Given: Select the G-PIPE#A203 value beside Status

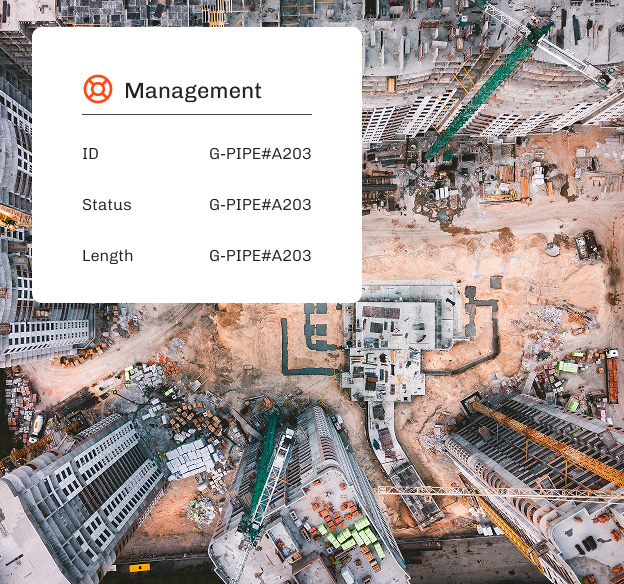Looking at the screenshot, I should (260, 205).
